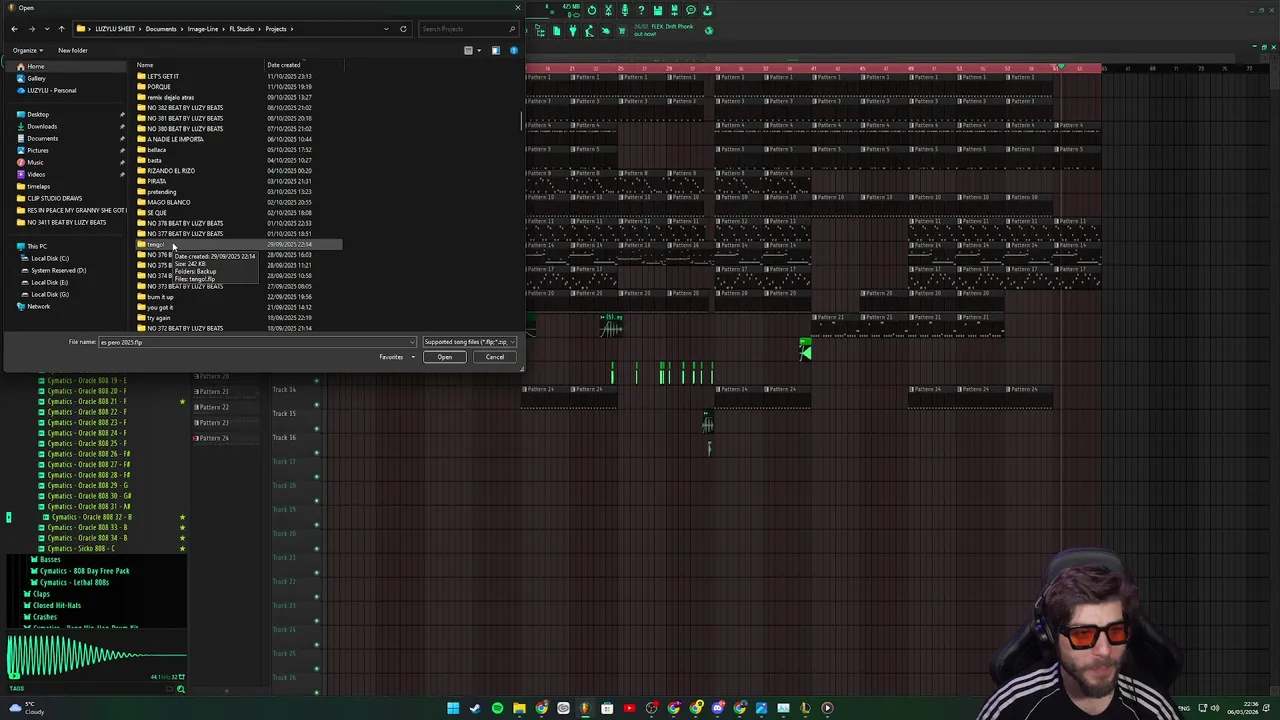Click the globe icon beside news panel
This screenshot has height=720, width=1280.
coord(709,31)
